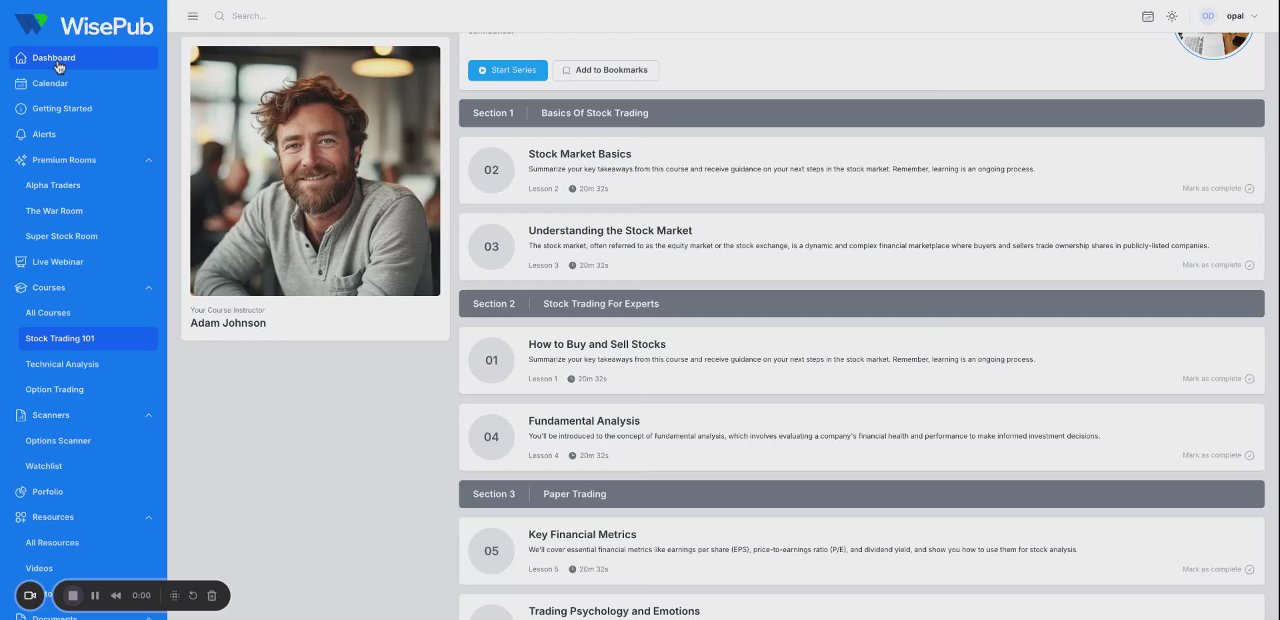Click the Scanners sidebar icon
1280x620 pixels.
21,415
